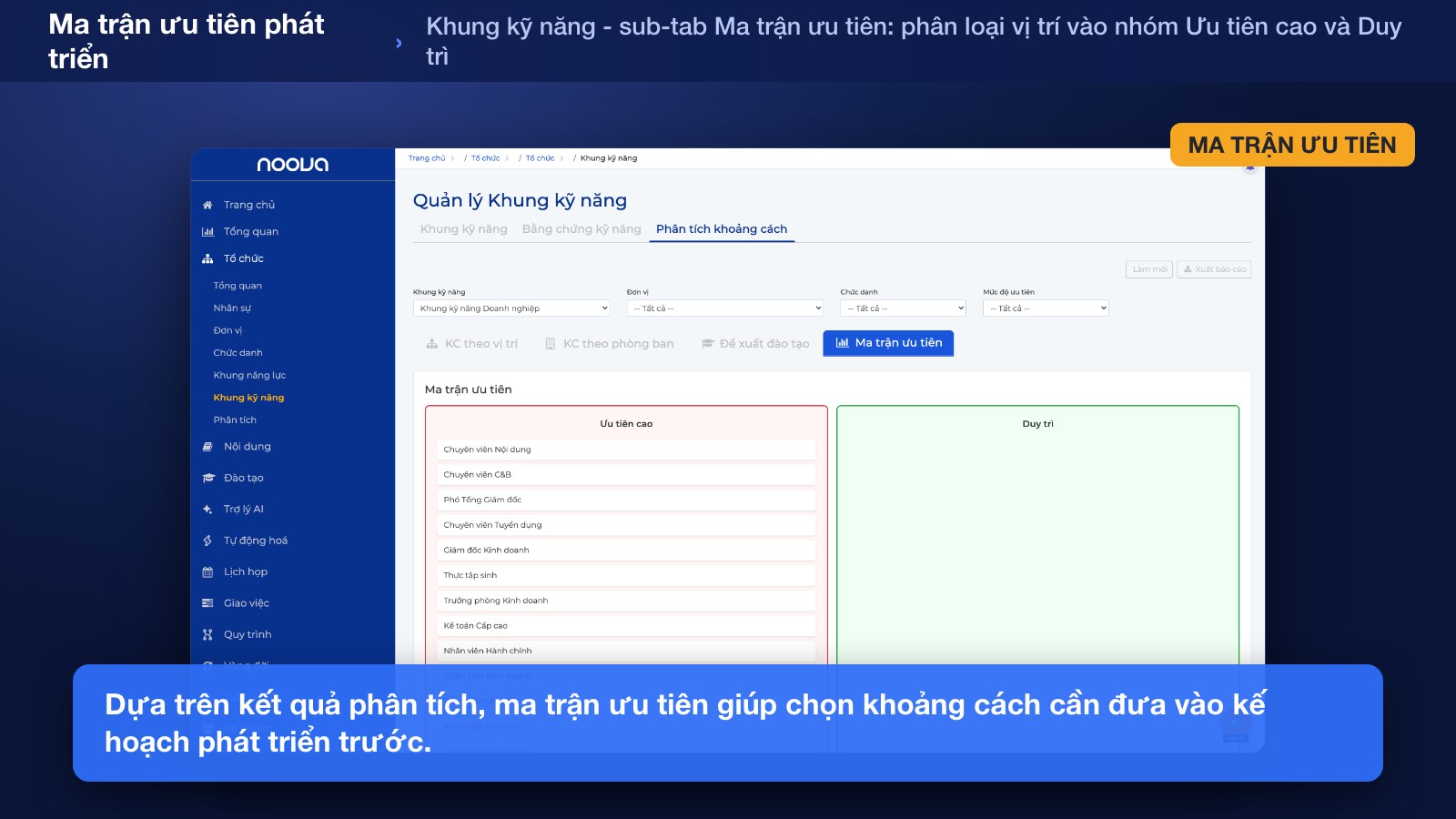Select the Phân tích khoảng cách tab

722,229
